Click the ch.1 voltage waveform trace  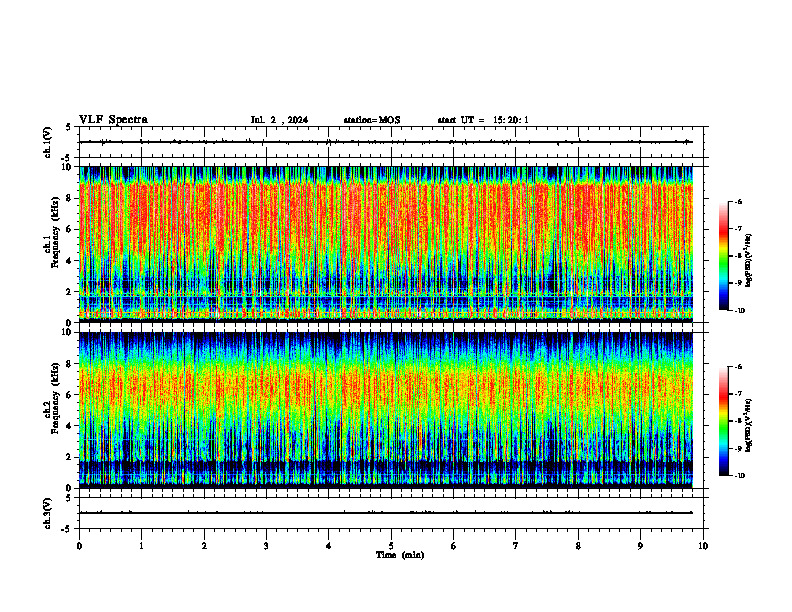pyautogui.click(x=386, y=142)
